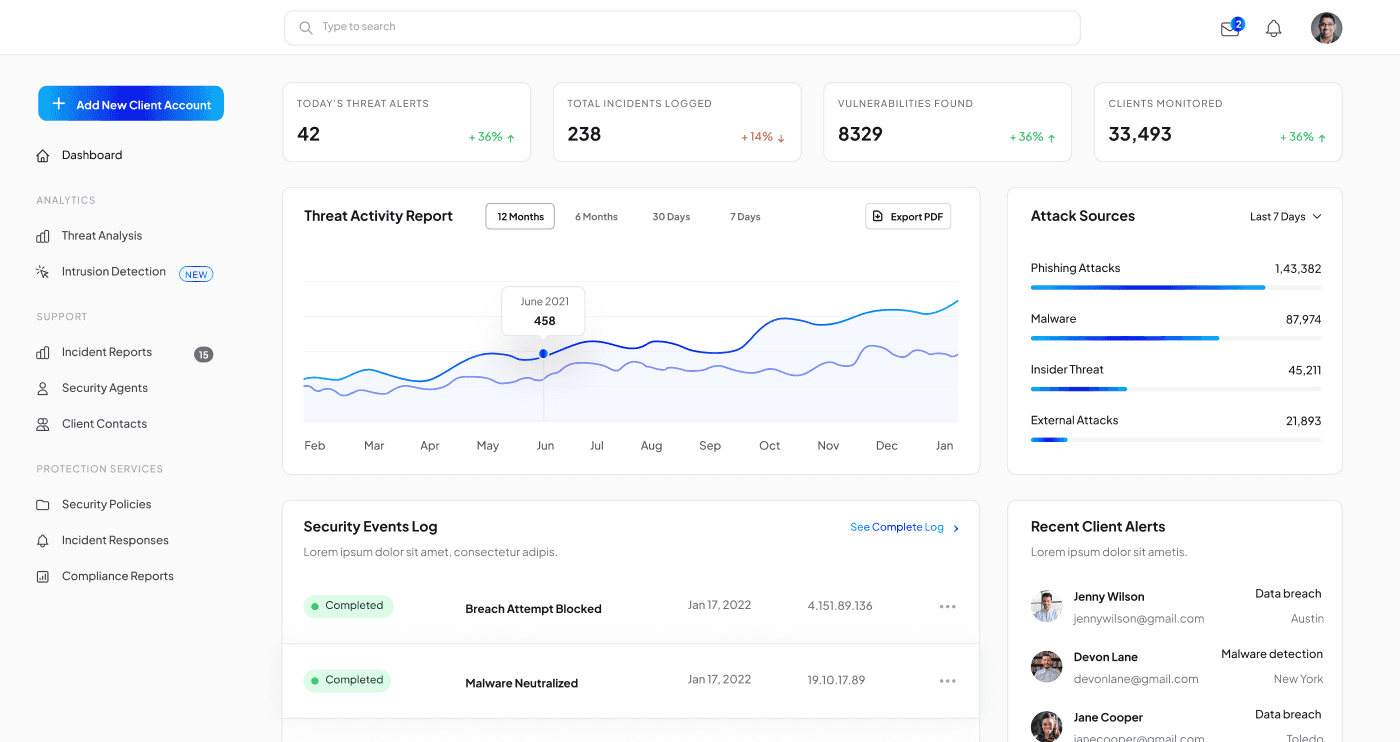1400x742 pixels.
Task: Click the Security Policies folder icon
Action: (x=41, y=504)
